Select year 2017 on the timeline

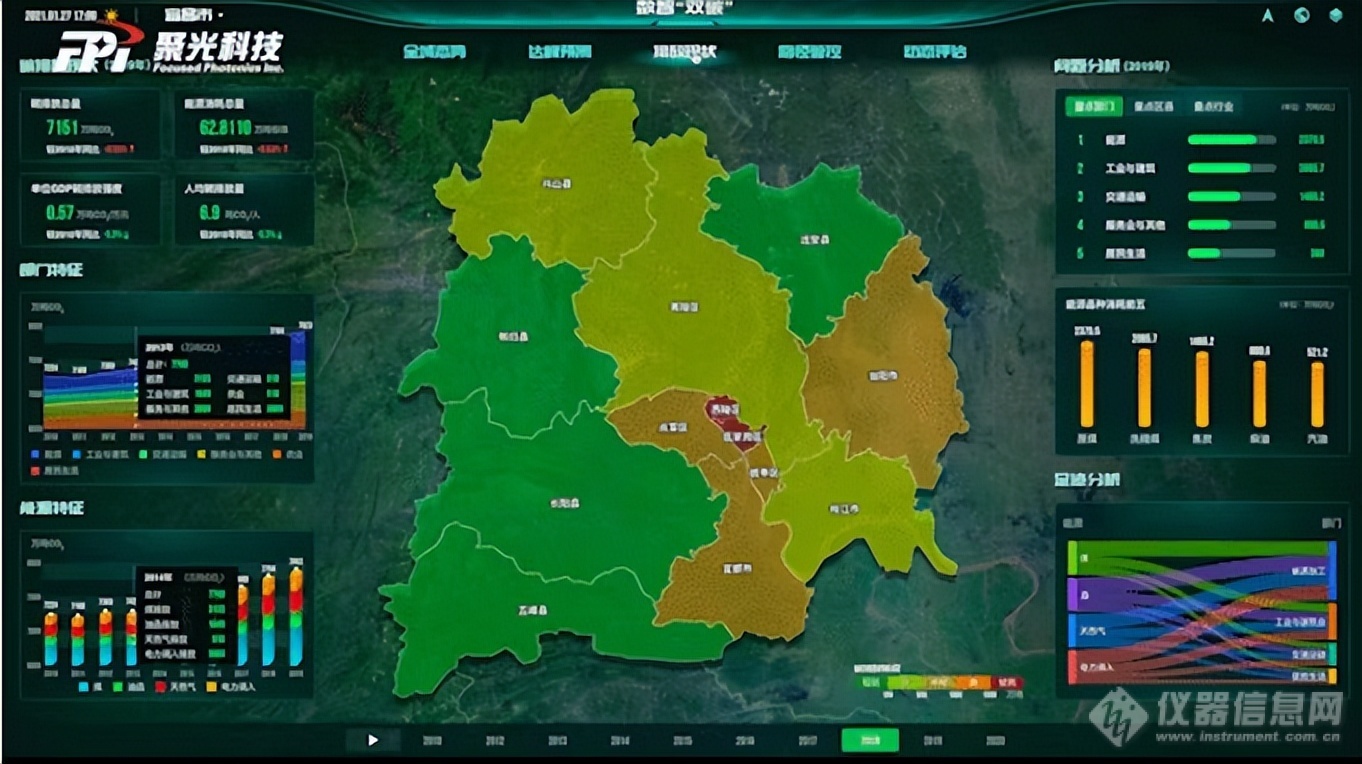tap(807, 741)
